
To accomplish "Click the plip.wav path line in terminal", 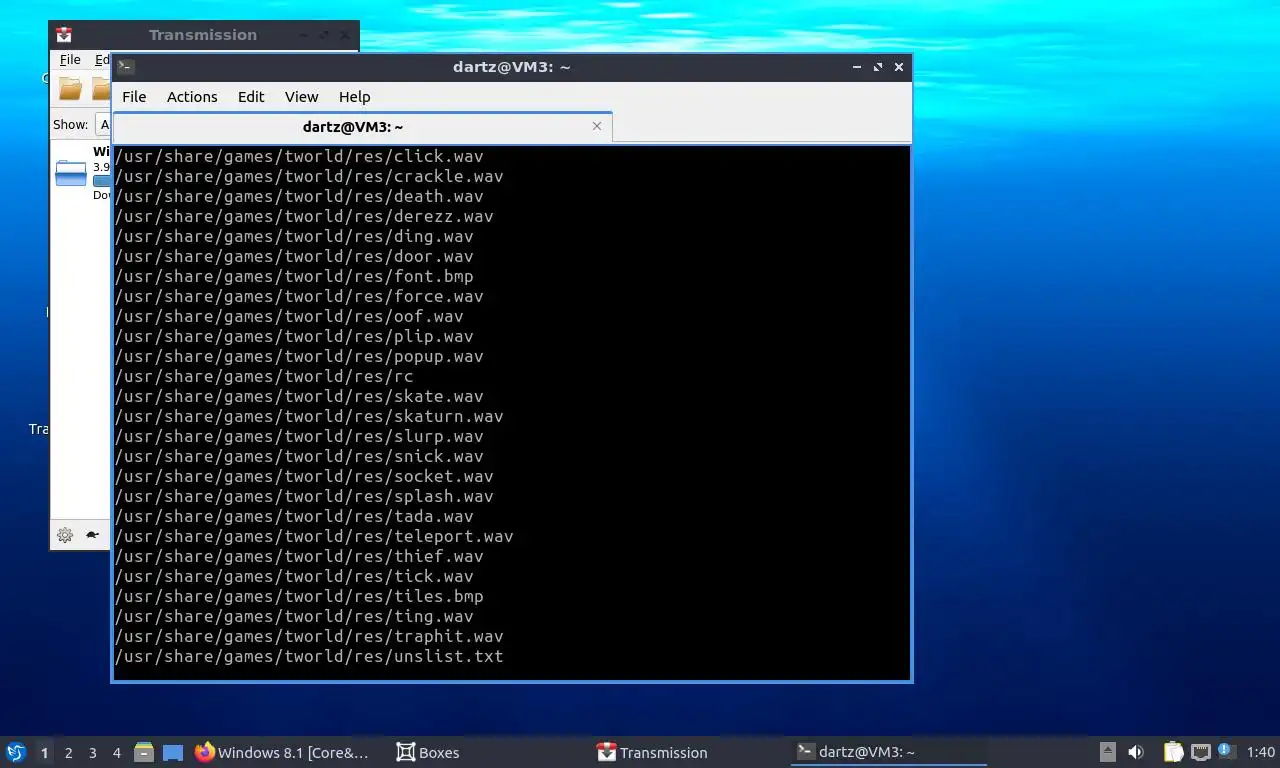I will coord(294,337).
